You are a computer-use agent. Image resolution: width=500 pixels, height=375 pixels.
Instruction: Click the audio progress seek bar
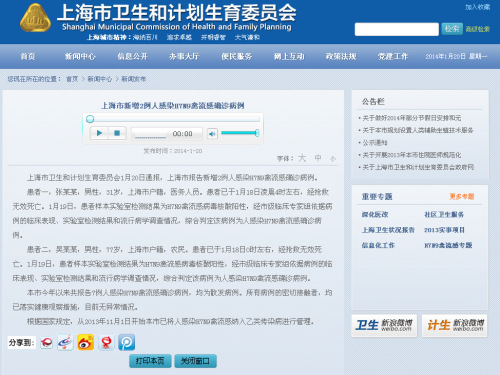(x=173, y=119)
